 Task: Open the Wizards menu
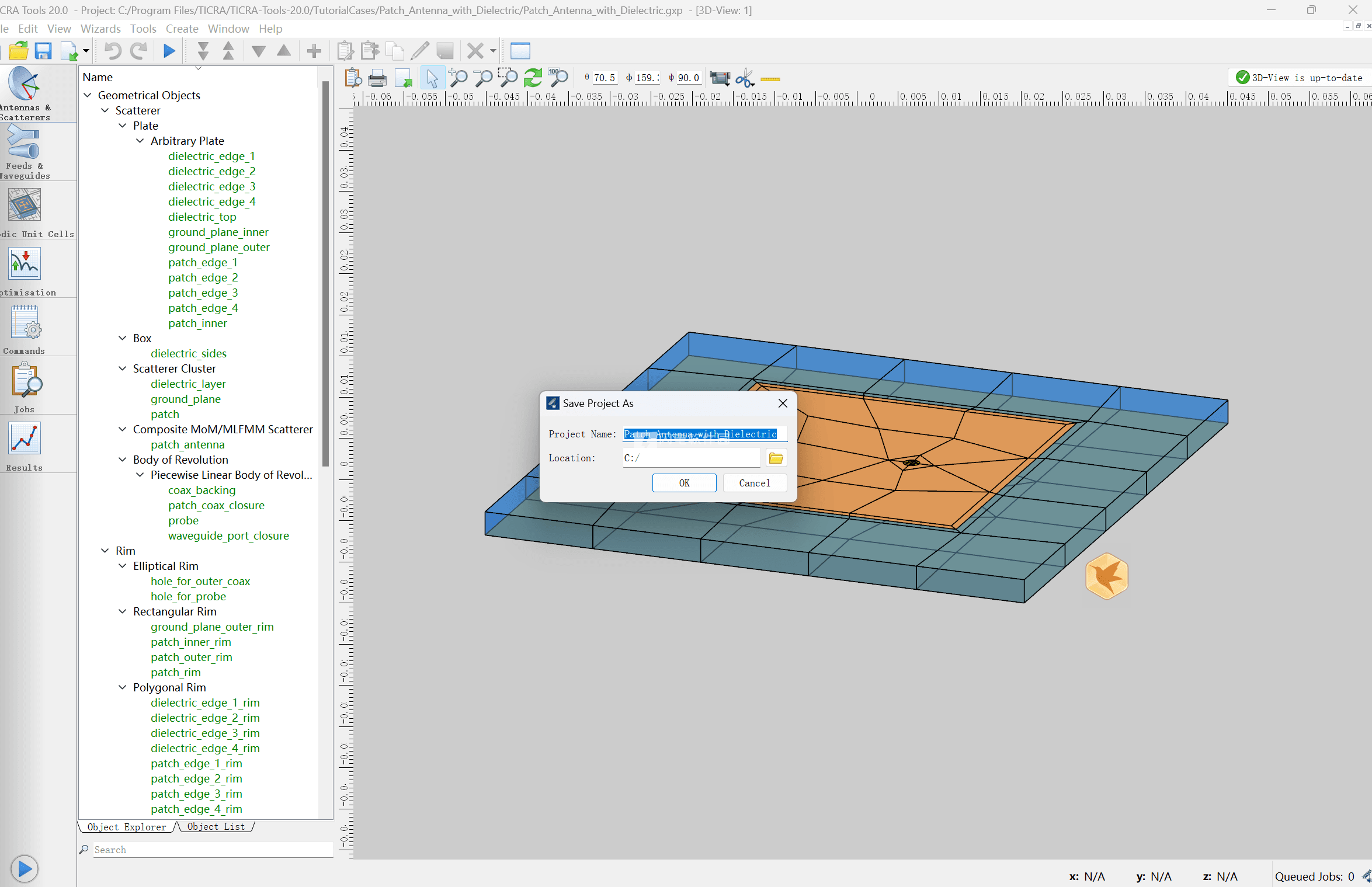point(100,29)
